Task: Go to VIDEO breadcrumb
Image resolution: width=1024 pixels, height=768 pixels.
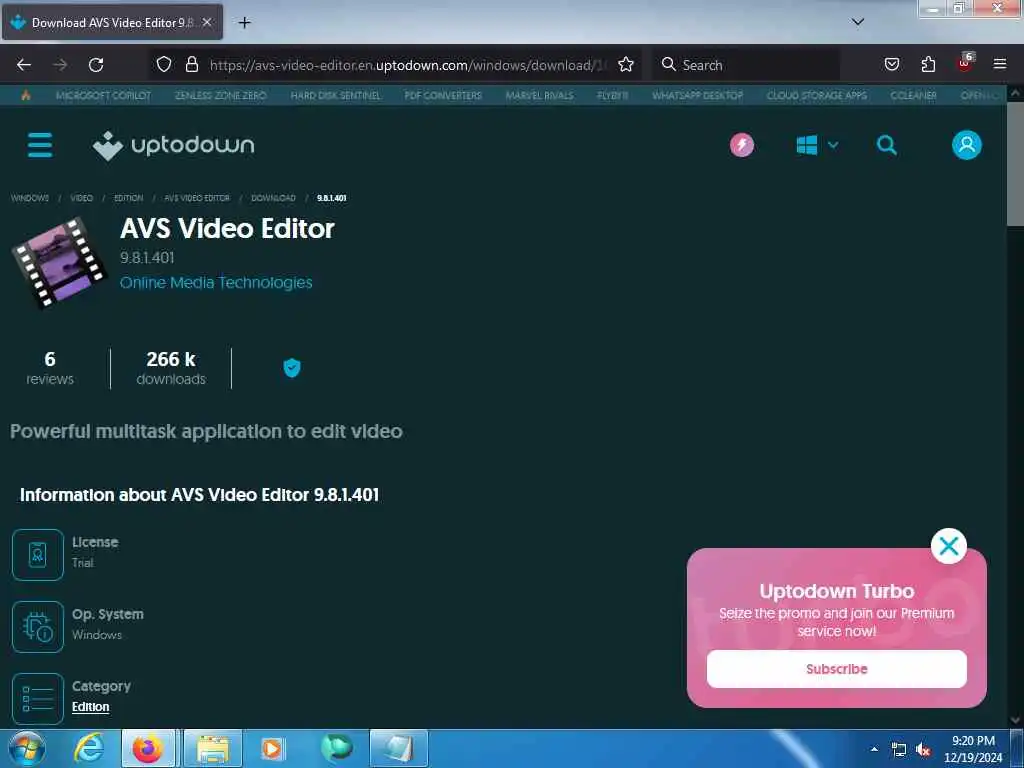Action: [82, 198]
